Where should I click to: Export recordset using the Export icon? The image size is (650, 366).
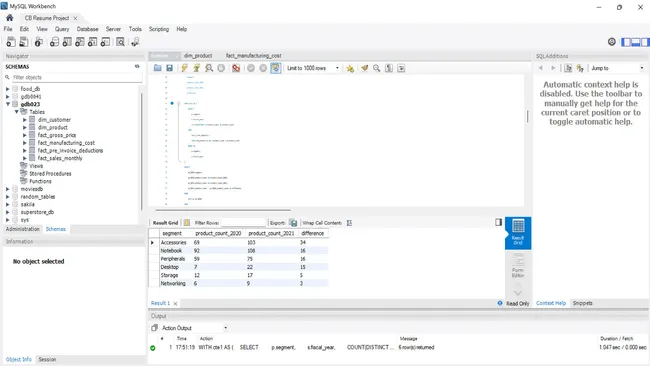tap(293, 223)
